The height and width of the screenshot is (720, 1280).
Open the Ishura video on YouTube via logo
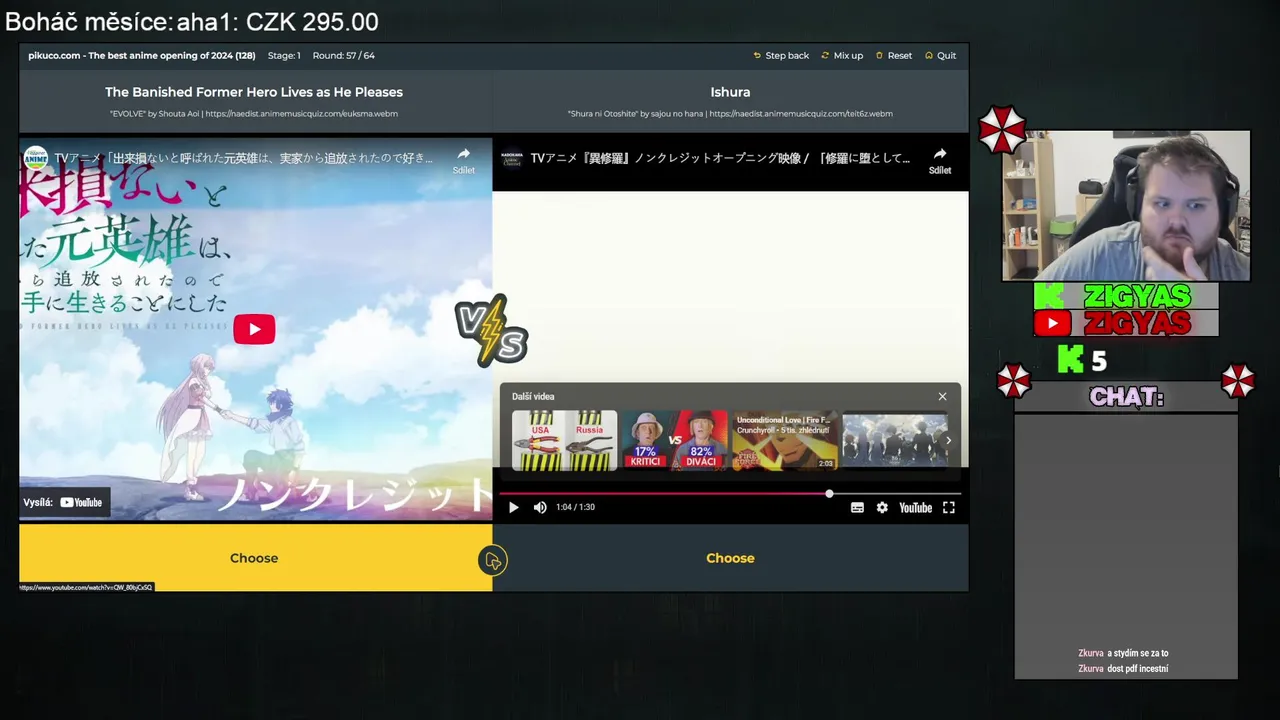[x=915, y=508]
